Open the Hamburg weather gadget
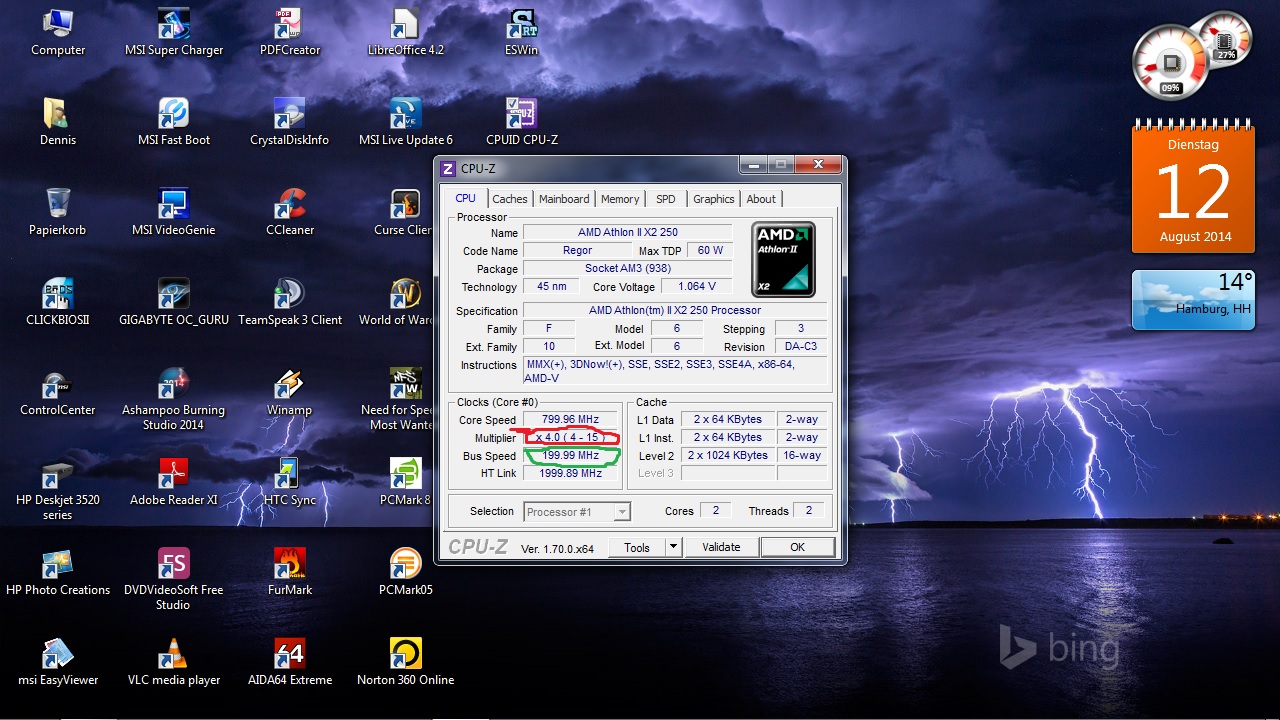 click(1193, 299)
